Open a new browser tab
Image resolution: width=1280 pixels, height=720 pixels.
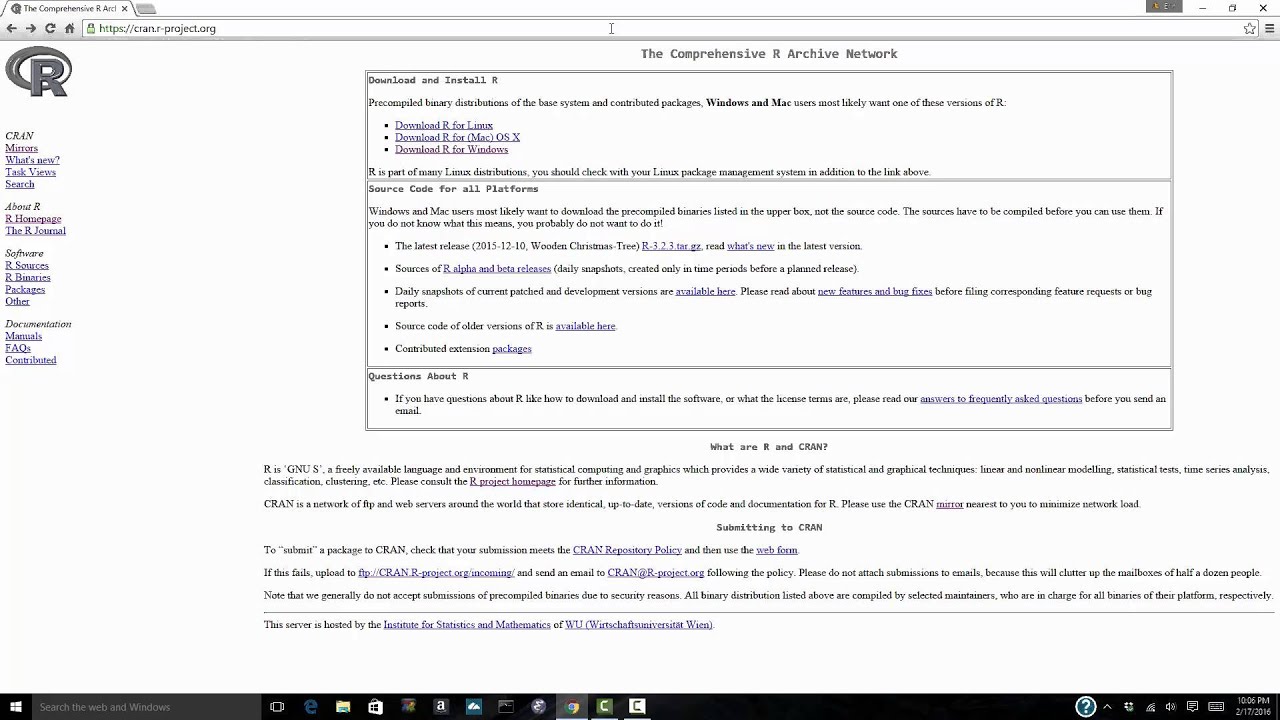point(146,9)
